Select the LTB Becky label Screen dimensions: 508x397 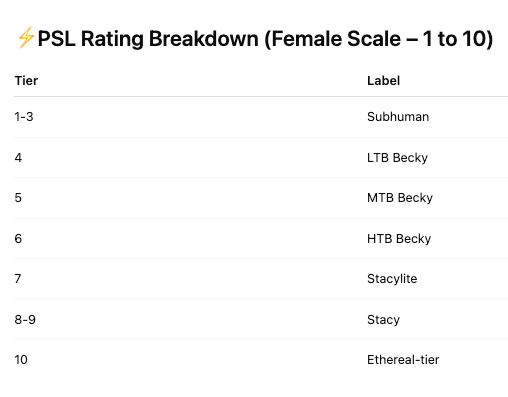tap(397, 158)
